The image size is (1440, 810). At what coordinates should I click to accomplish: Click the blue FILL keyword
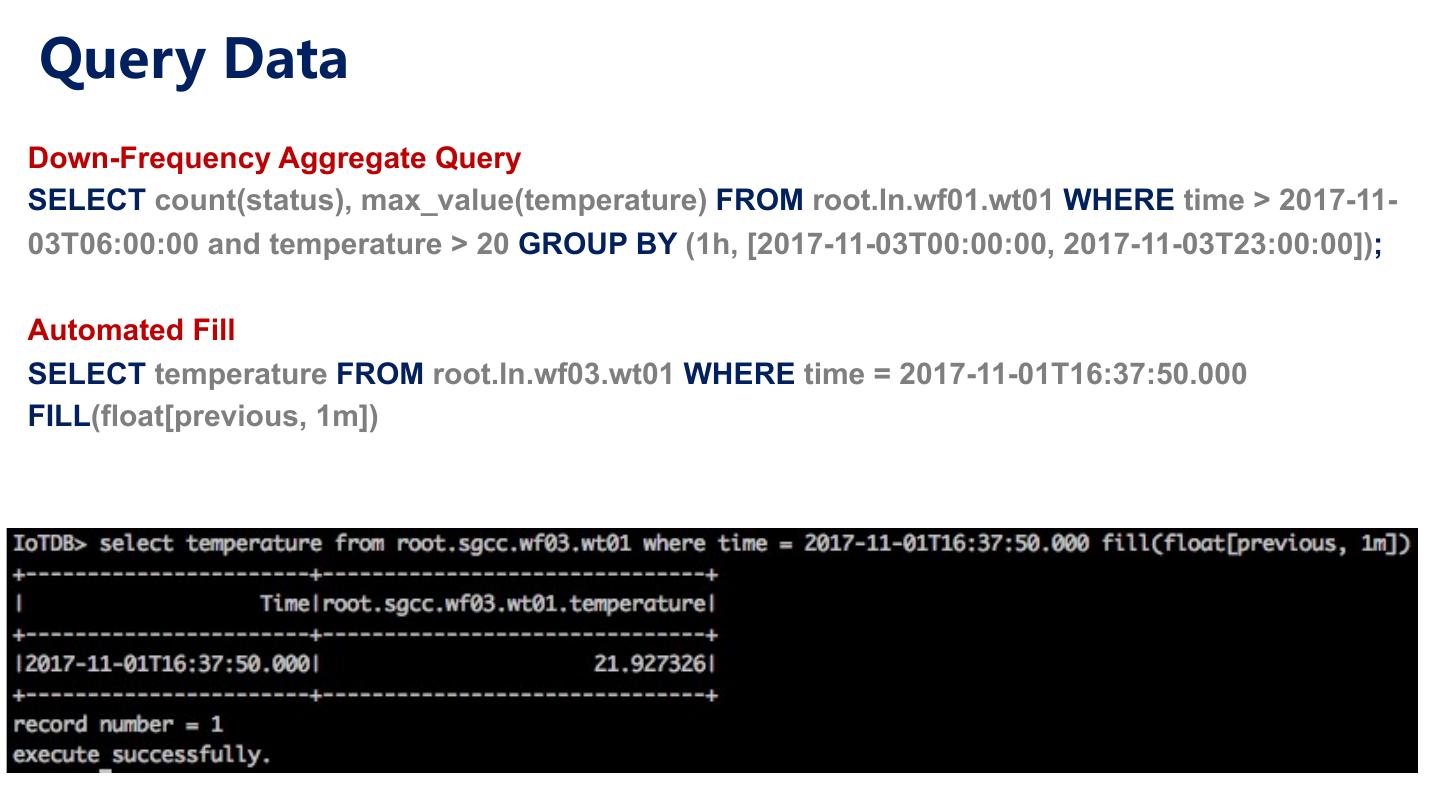tap(59, 416)
